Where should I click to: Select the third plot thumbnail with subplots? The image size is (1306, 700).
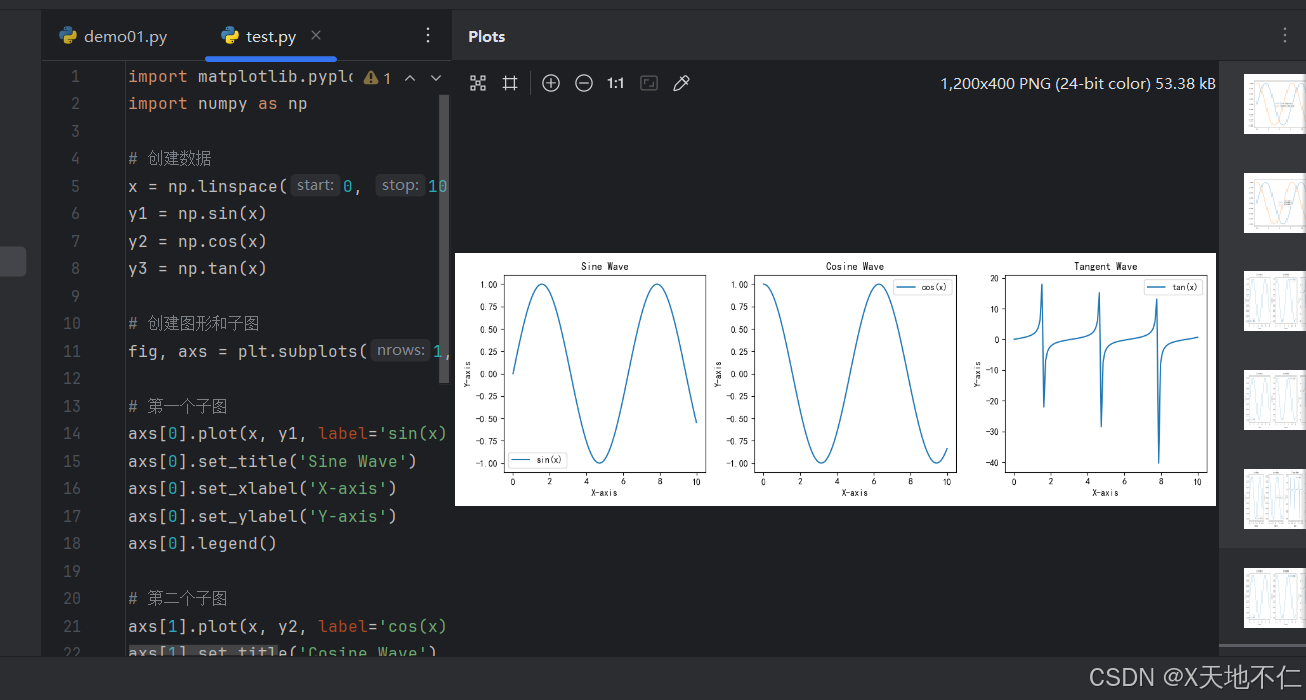(x=1274, y=301)
